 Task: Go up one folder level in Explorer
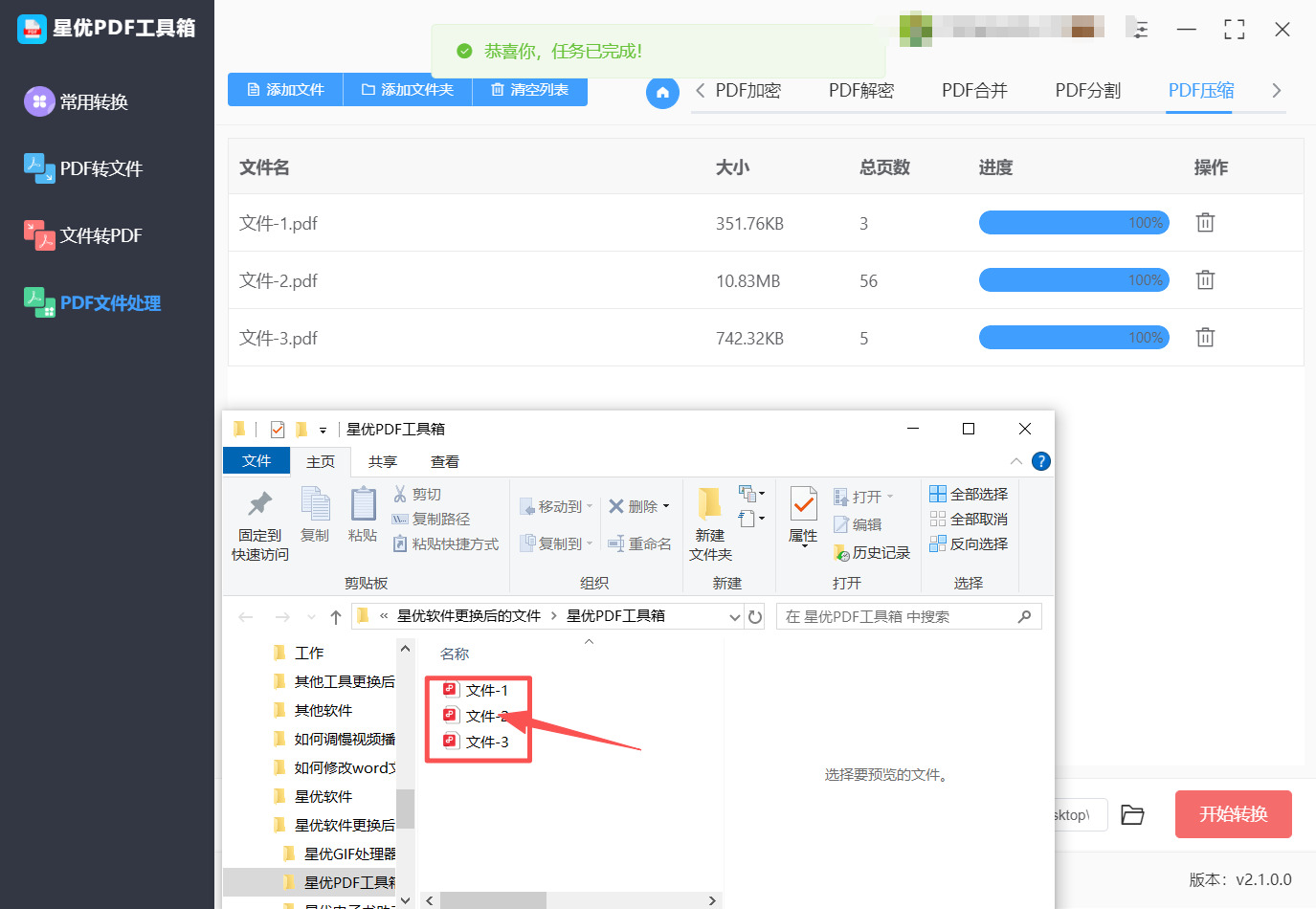336,617
